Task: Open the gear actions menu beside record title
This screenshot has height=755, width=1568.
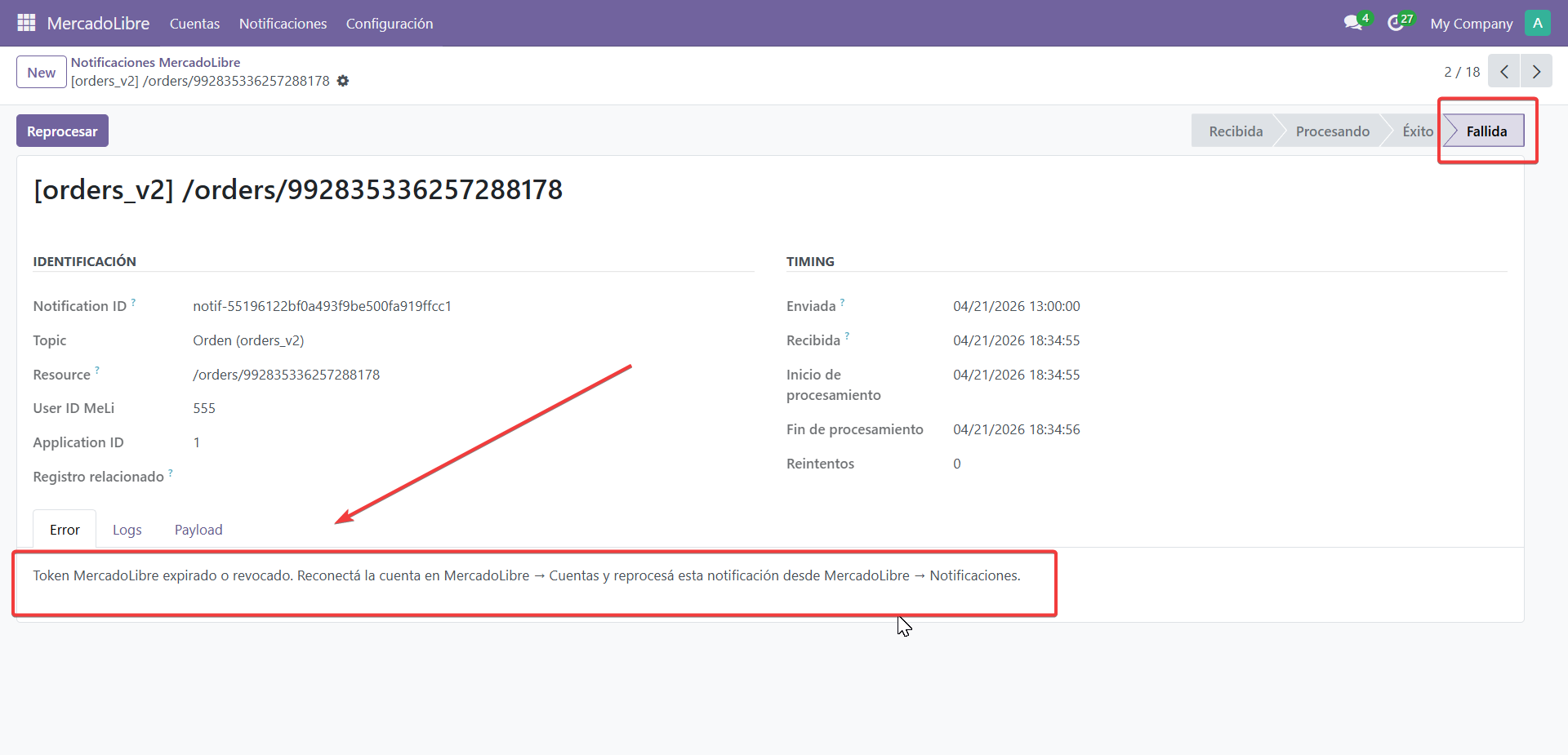Action: tap(343, 81)
